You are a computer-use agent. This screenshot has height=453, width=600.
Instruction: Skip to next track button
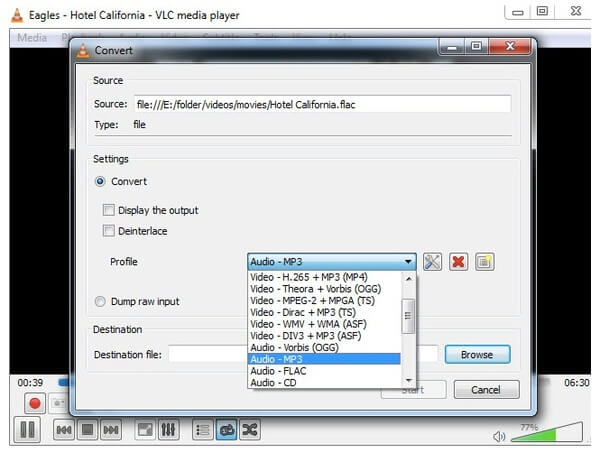click(x=111, y=430)
